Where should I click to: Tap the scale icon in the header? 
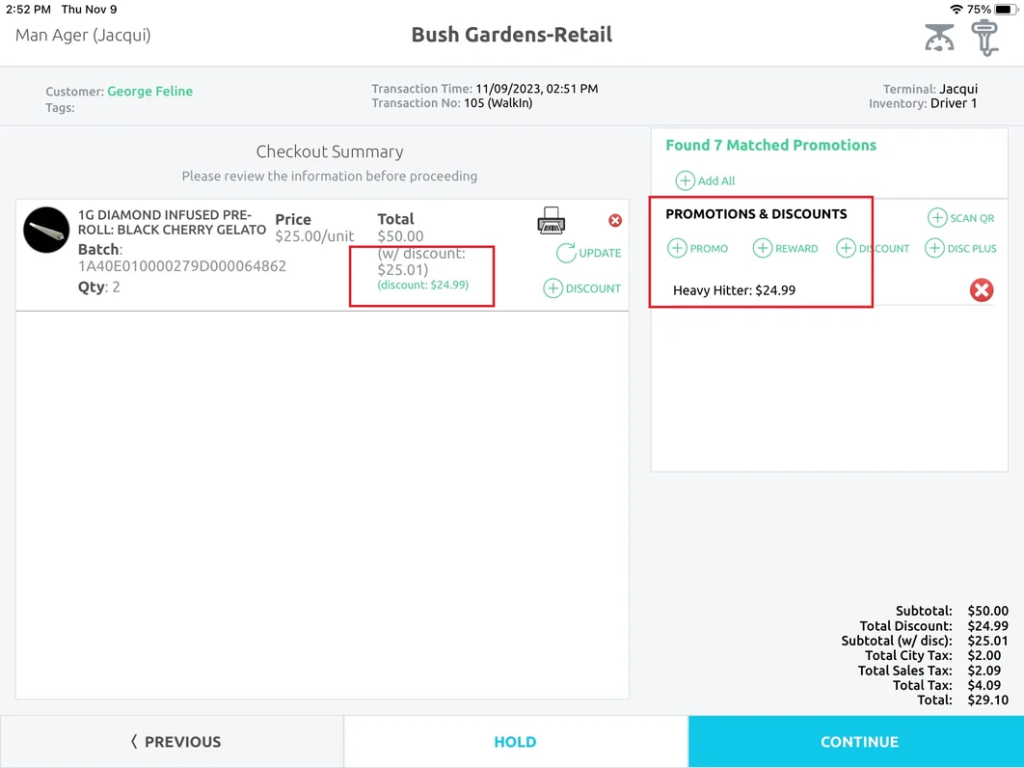[939, 37]
